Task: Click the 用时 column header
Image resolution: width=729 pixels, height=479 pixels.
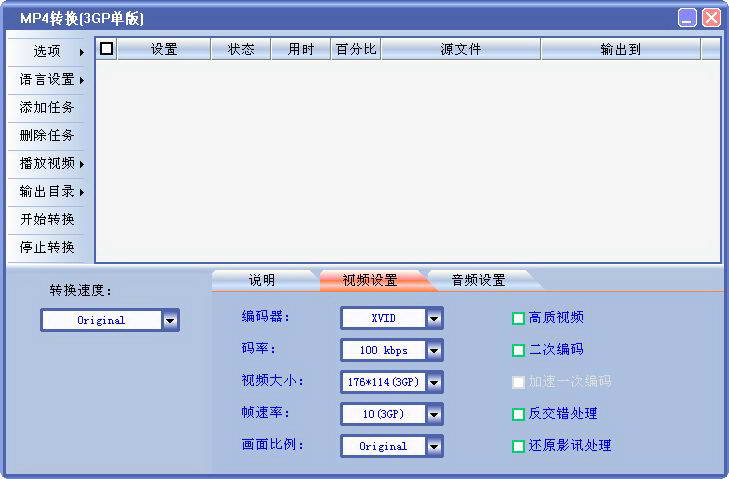Action: click(301, 49)
